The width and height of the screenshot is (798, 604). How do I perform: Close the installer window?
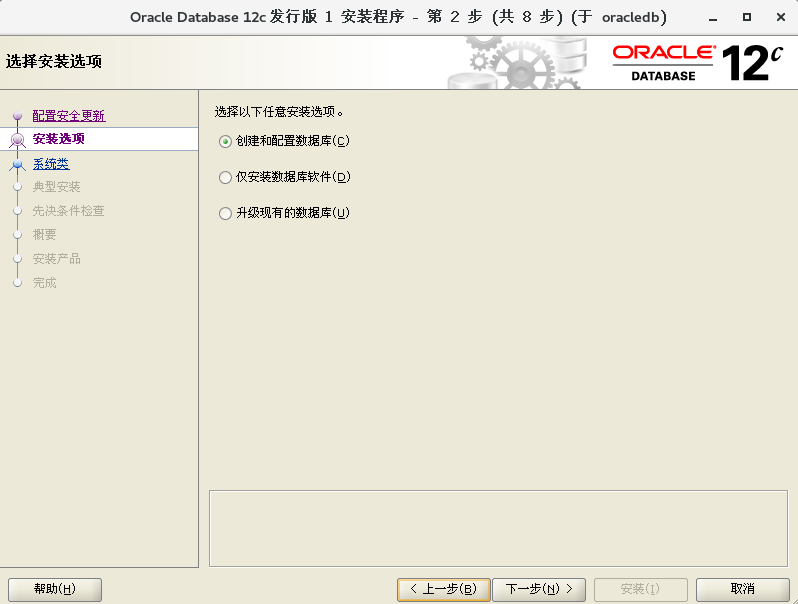781,17
